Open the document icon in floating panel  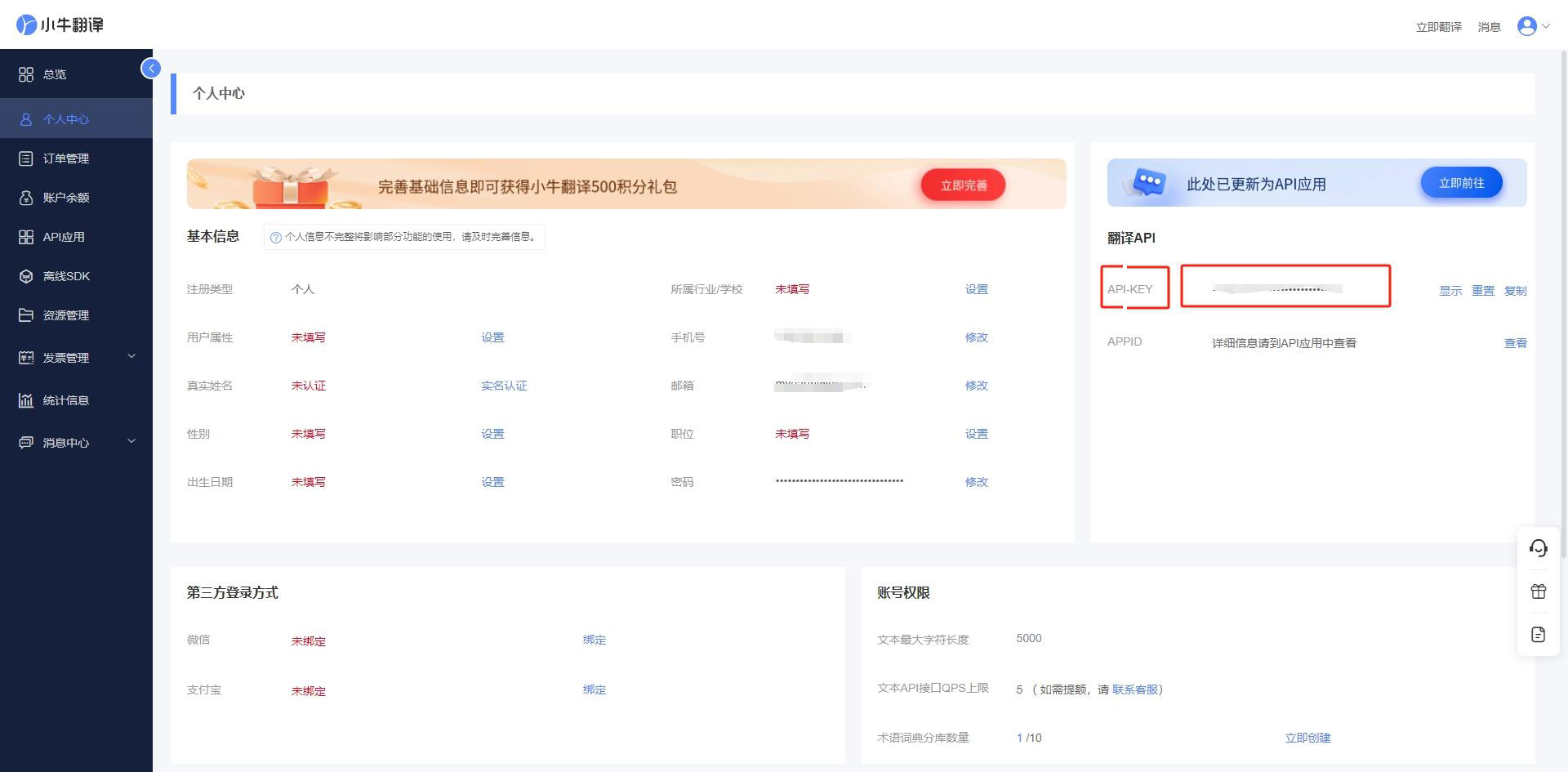(x=1539, y=635)
